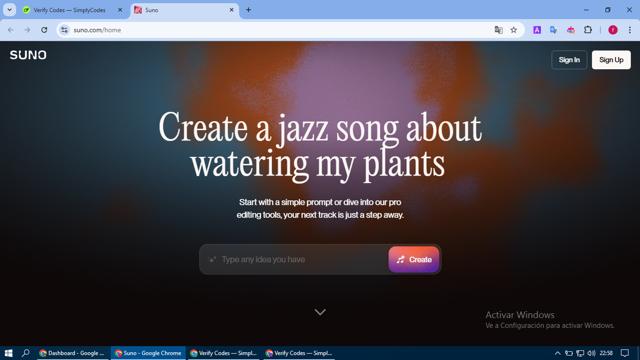Show hidden system tray icons
This screenshot has width=640, height=360.
tap(557, 353)
